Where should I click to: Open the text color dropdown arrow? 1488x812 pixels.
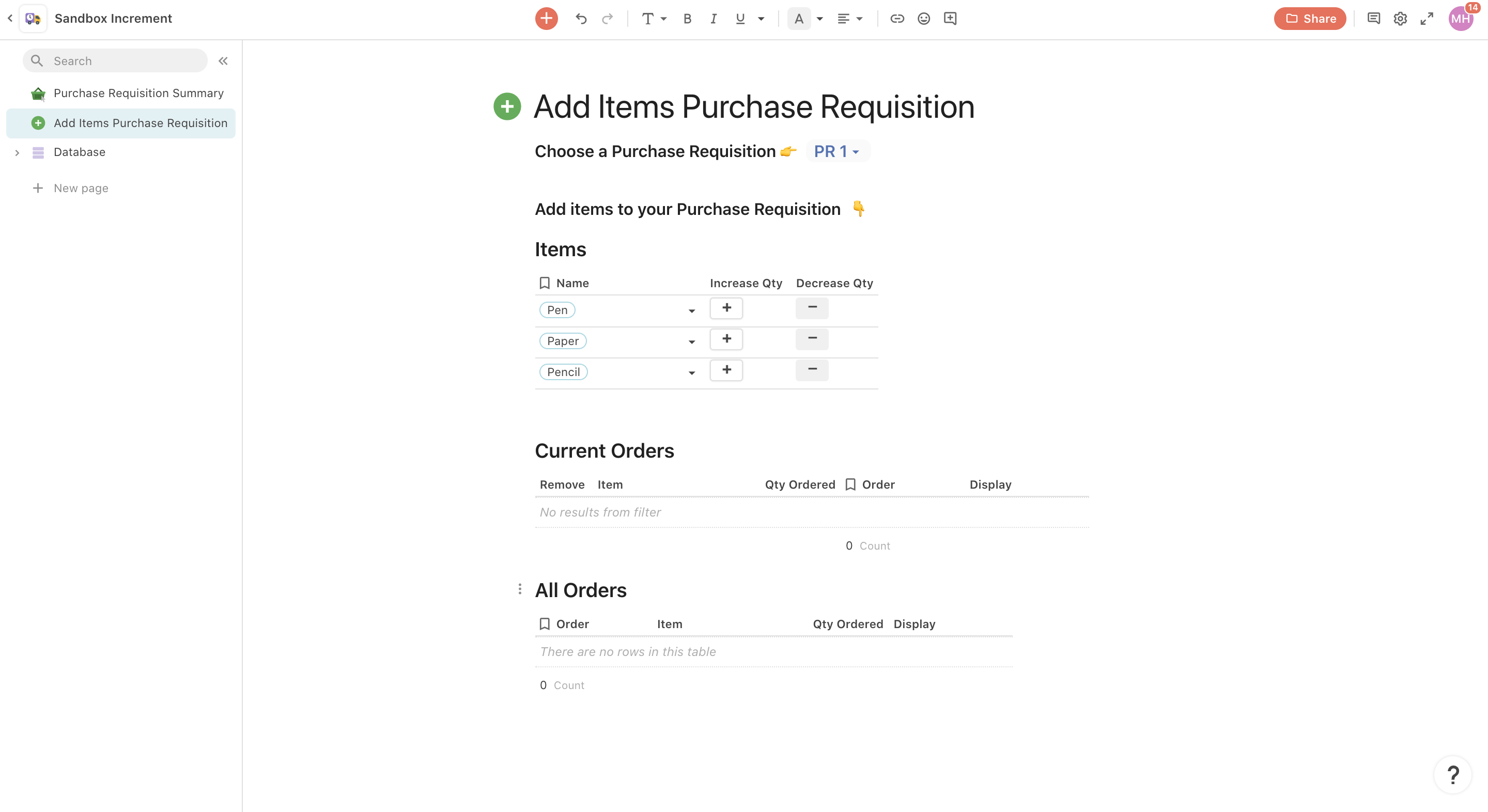click(x=819, y=19)
